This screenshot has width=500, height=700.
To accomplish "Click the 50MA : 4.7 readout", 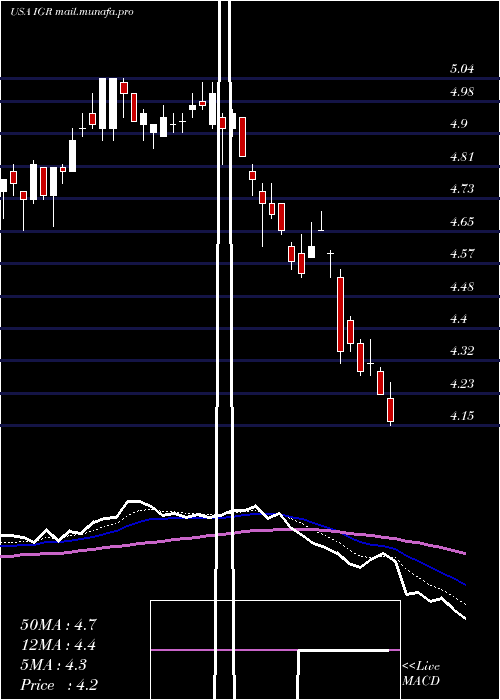I will click(58, 625).
